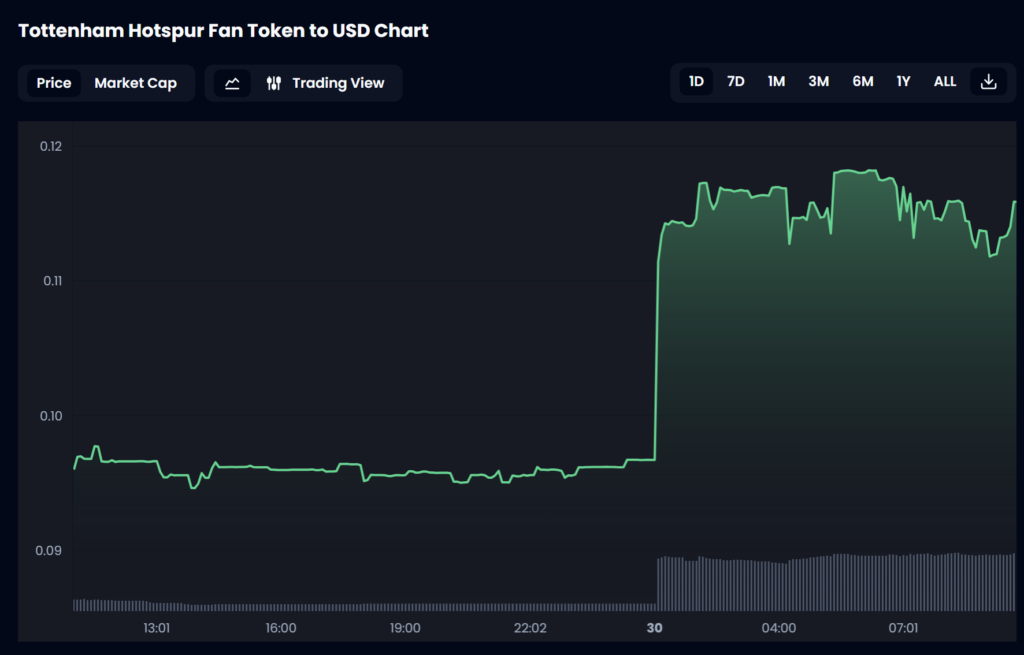Click the 13:01 time axis label
Screen dimensions: 1024x655
click(157, 628)
